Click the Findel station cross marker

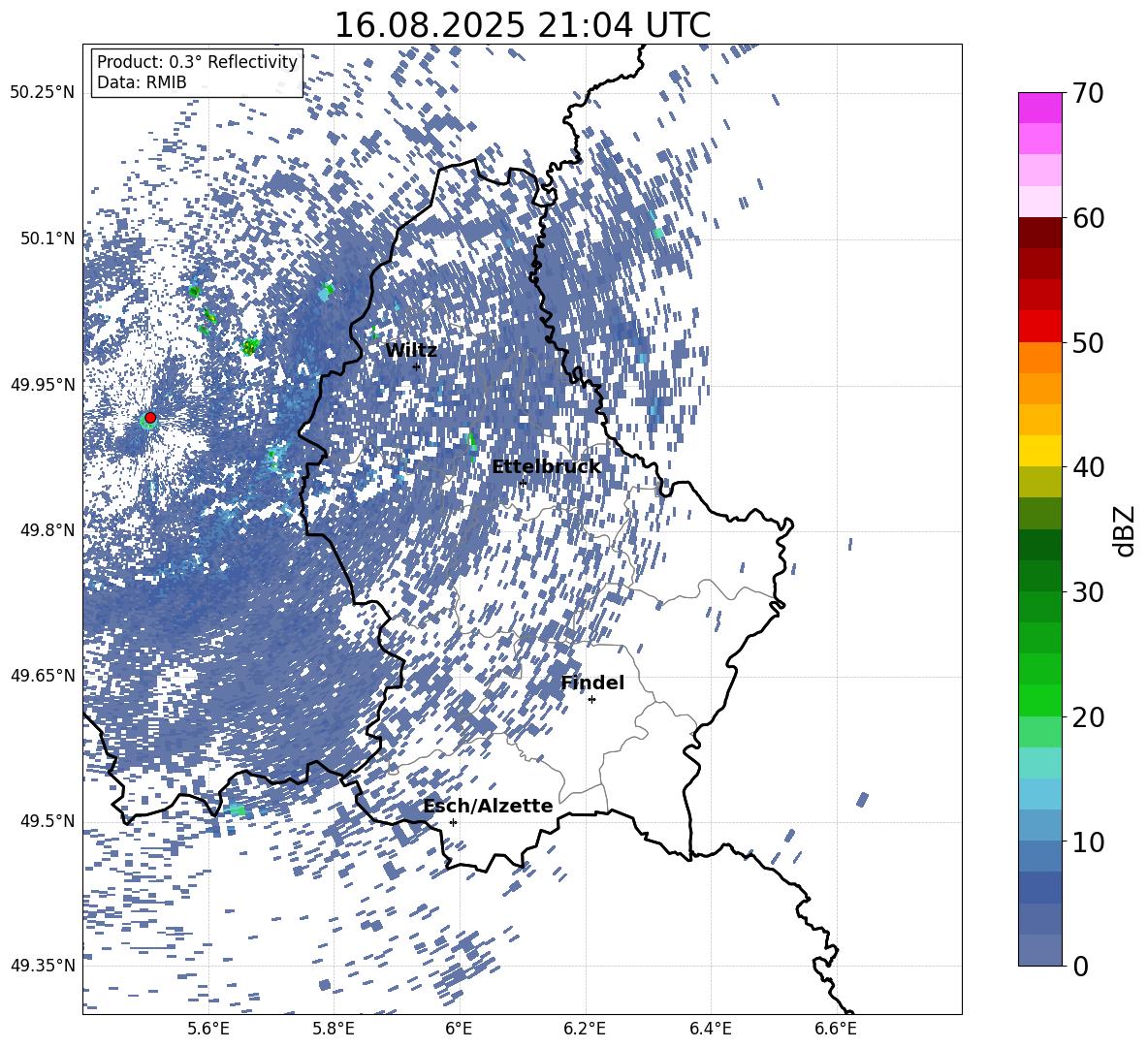pos(591,700)
